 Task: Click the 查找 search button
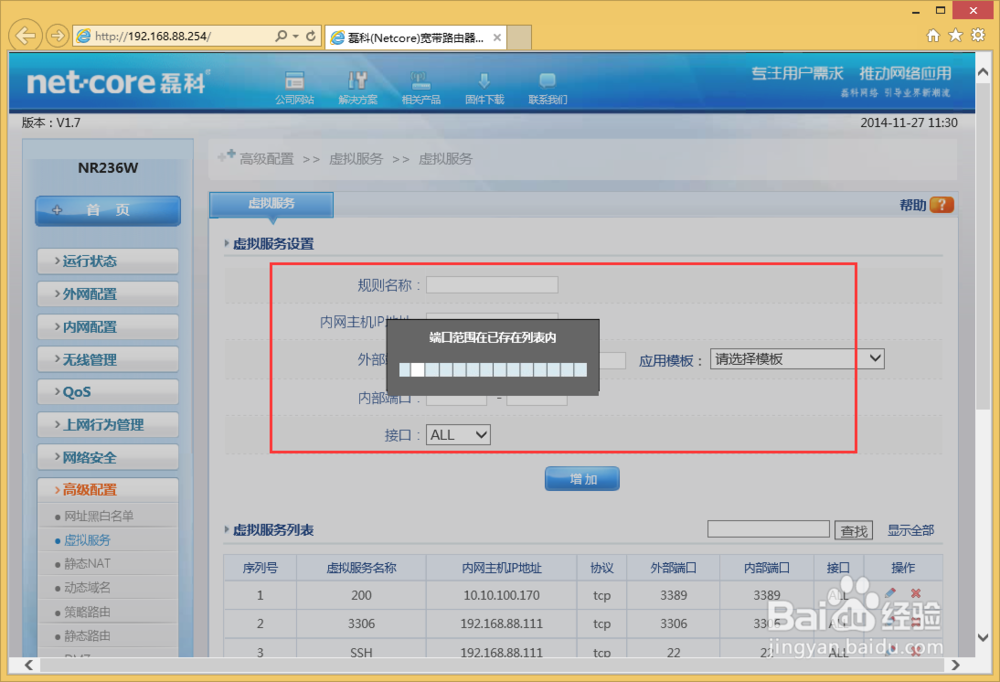click(x=854, y=531)
